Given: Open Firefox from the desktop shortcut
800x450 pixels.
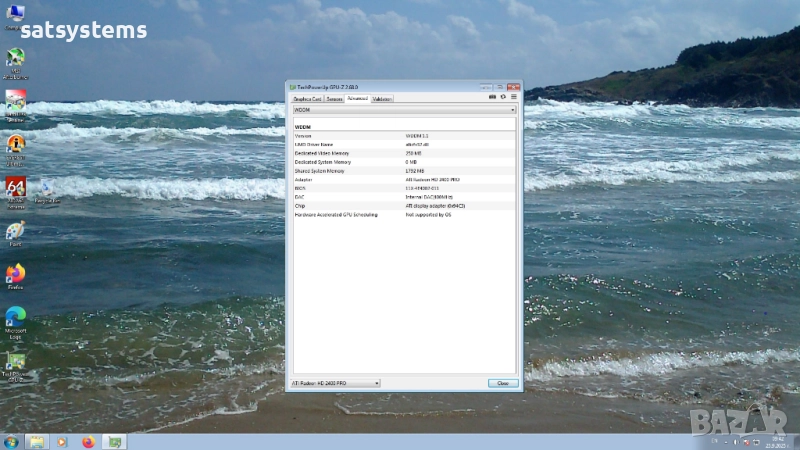Looking at the screenshot, I should point(15,275).
